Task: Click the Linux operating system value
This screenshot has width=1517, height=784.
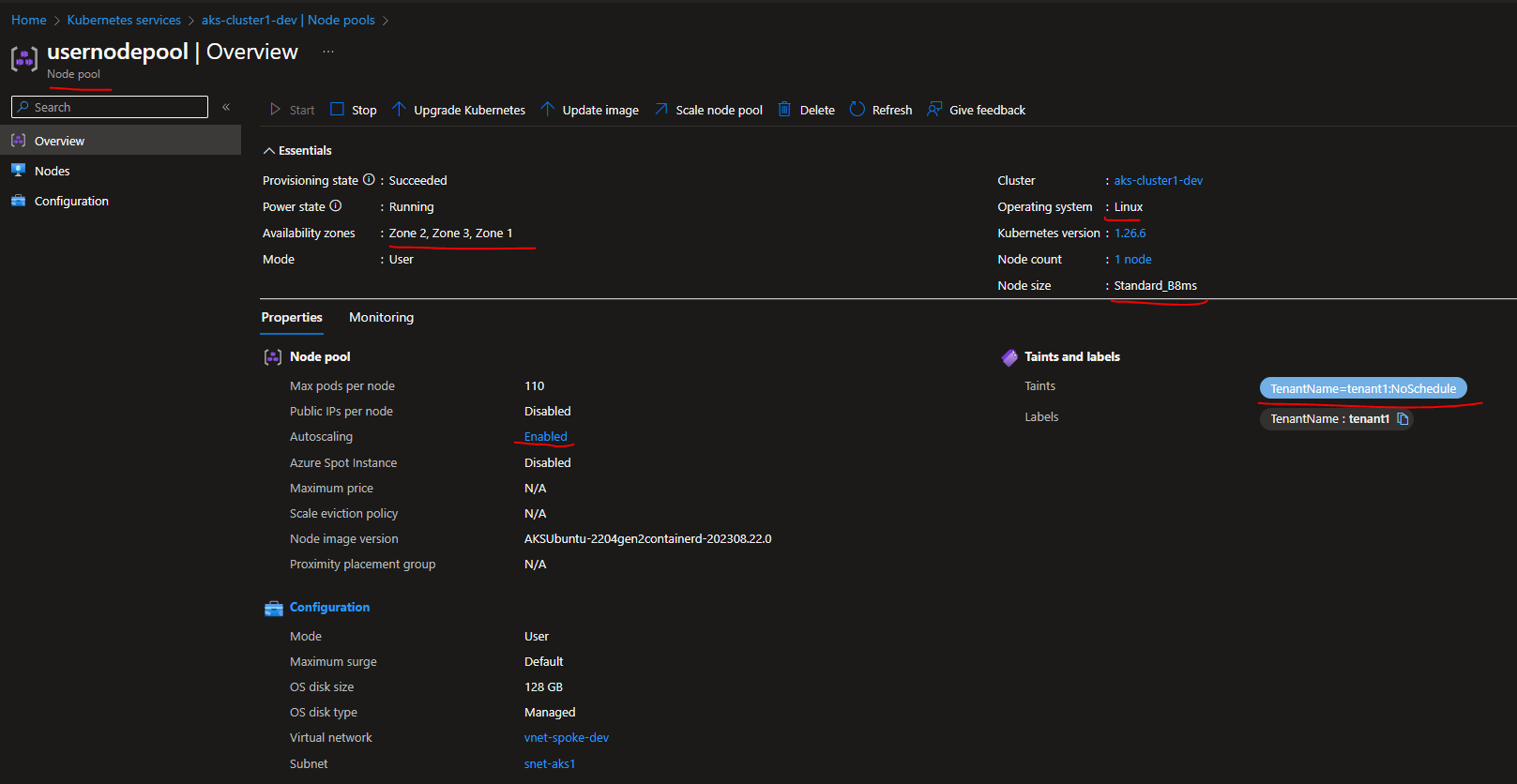Action: pos(1128,206)
